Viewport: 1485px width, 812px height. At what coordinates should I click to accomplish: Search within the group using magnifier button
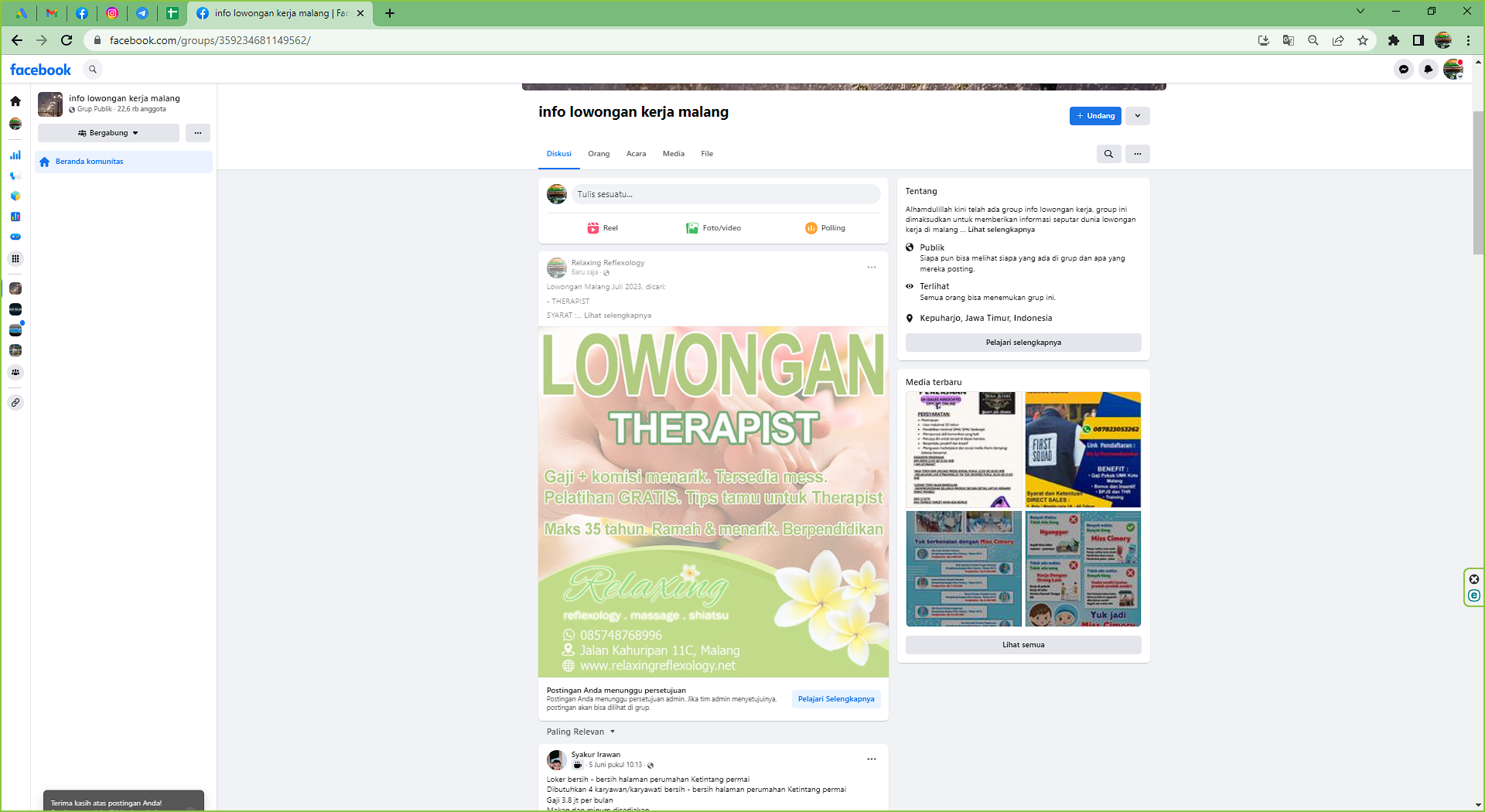coord(1108,154)
